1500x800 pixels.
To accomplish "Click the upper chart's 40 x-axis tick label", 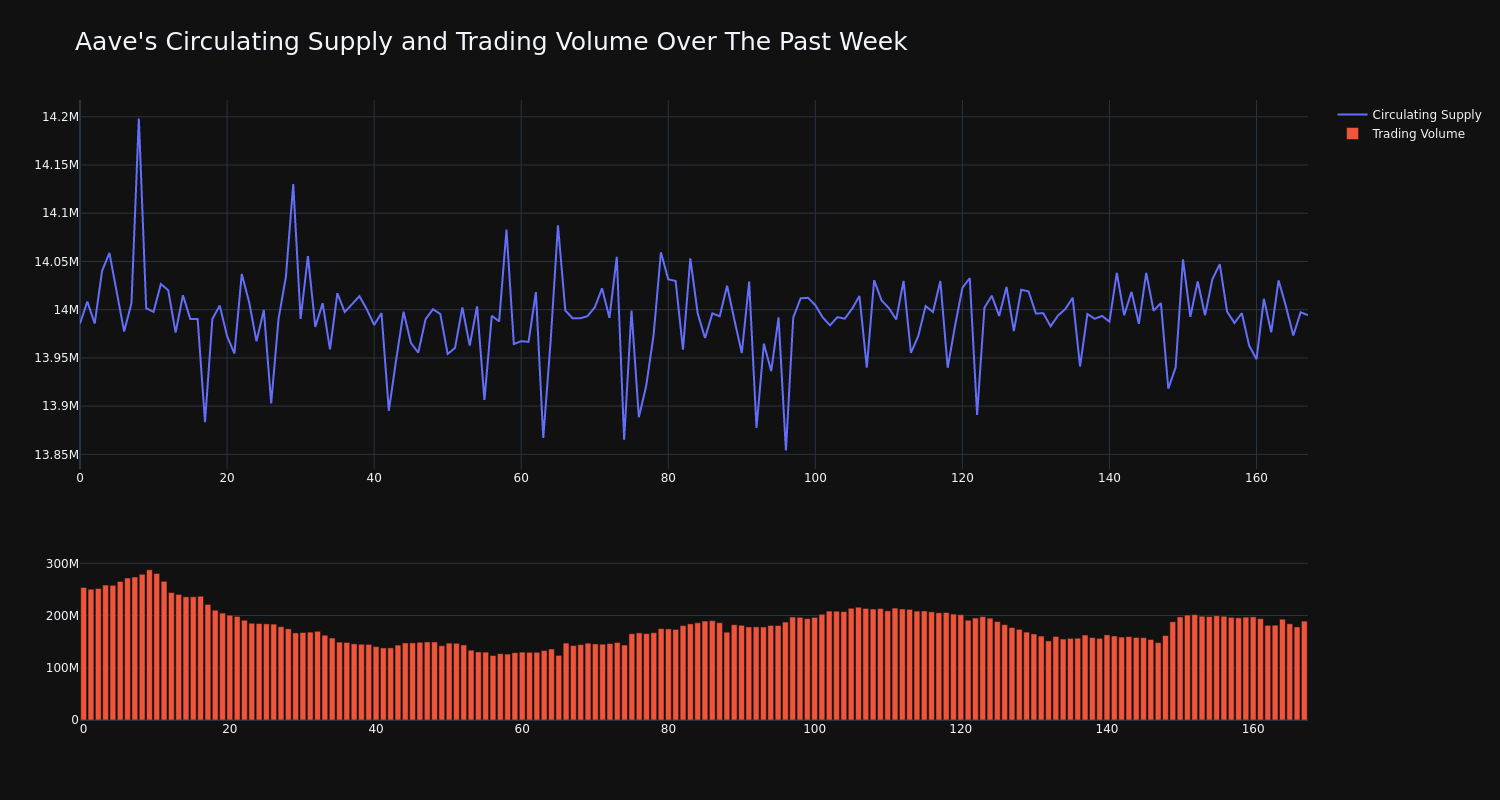I will coord(374,478).
